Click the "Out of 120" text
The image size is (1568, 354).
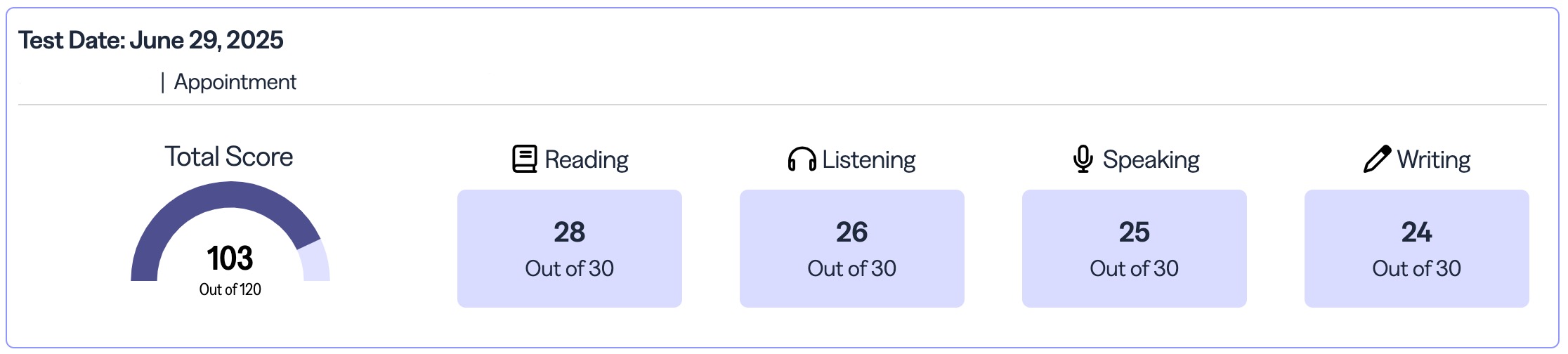tap(230, 289)
